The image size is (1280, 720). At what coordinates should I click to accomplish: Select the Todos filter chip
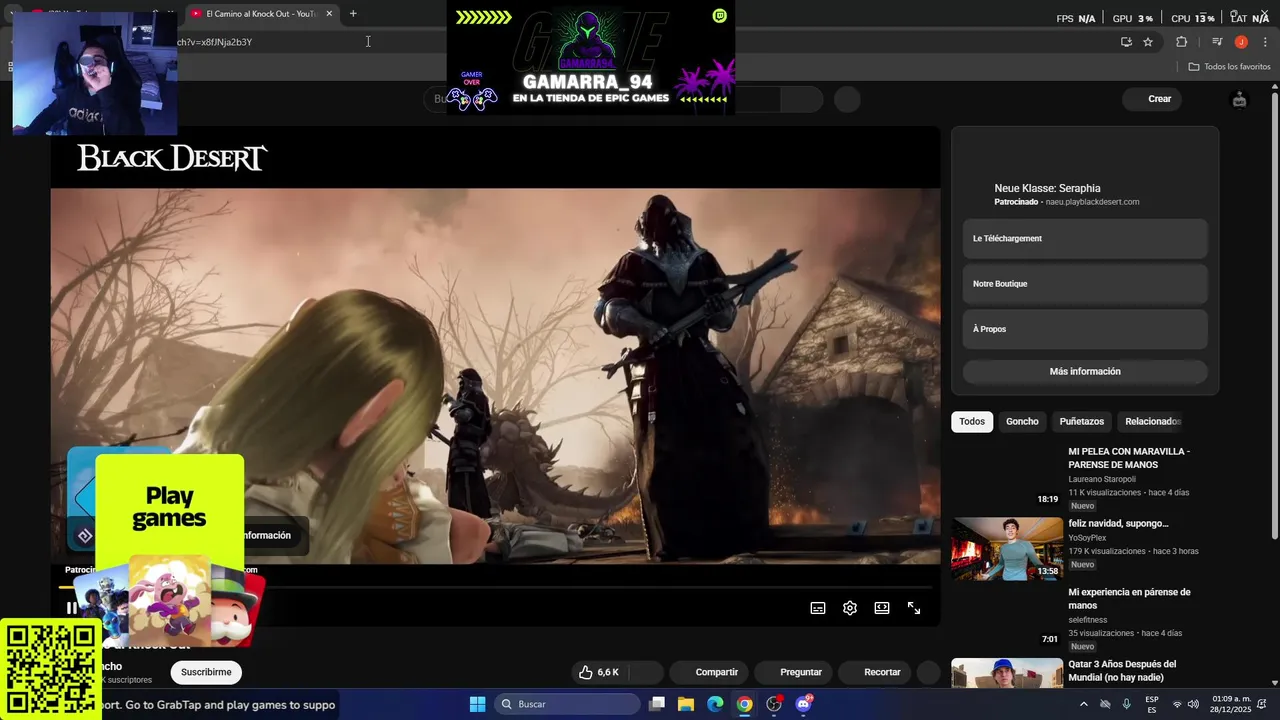(x=972, y=422)
